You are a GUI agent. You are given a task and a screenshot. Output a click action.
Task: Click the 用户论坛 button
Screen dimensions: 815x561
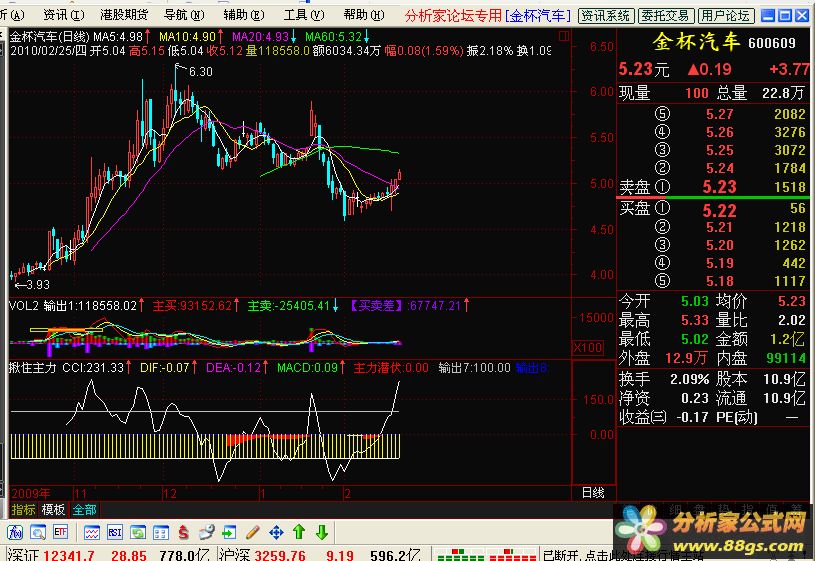(x=726, y=16)
